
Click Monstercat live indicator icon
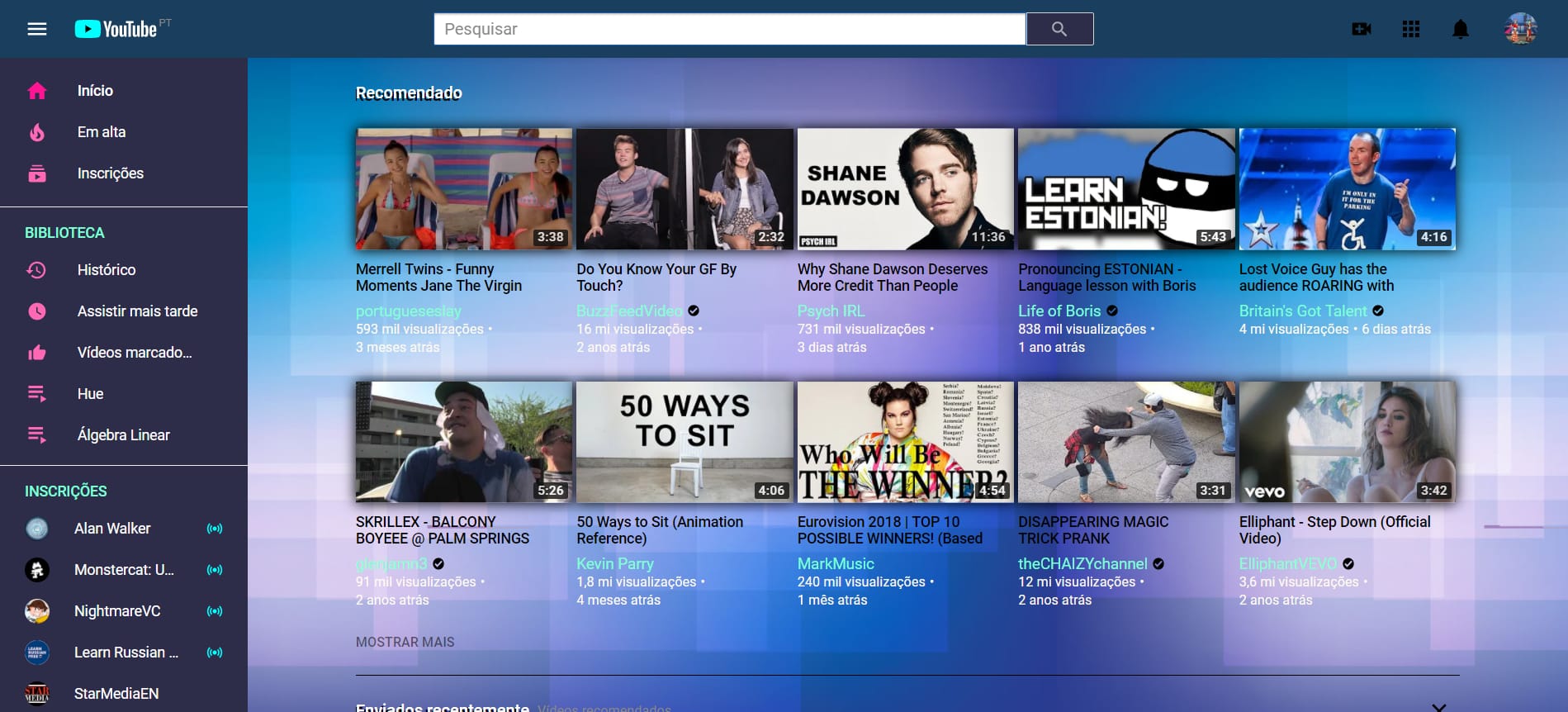[215, 570]
